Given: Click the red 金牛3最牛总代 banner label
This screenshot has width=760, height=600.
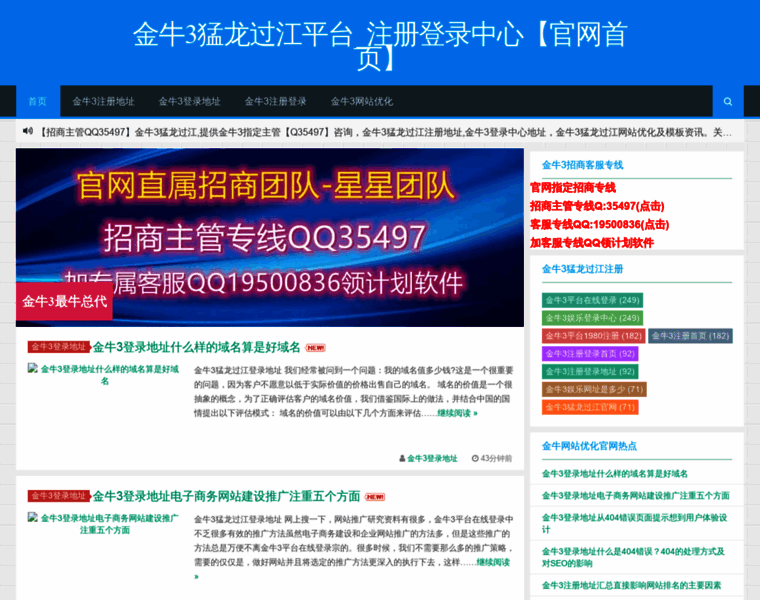Looking at the screenshot, I should (64, 301).
